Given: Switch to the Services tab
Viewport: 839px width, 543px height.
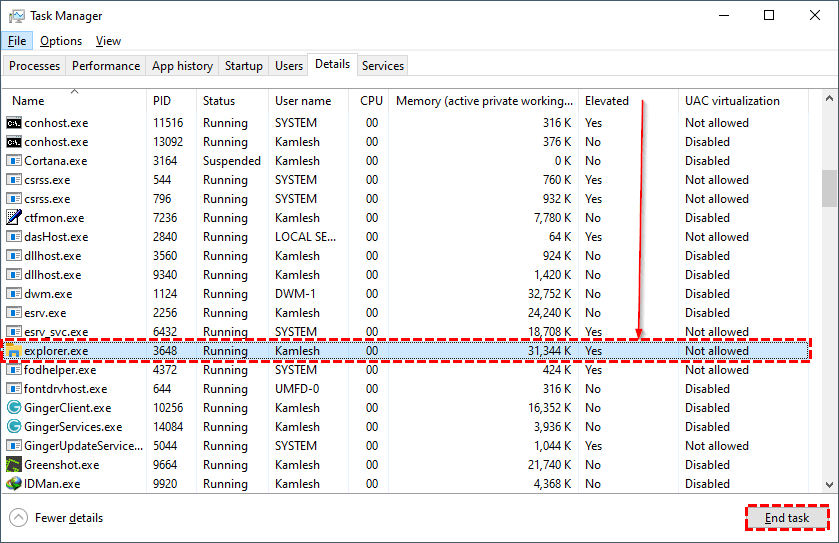Looking at the screenshot, I should tap(383, 66).
